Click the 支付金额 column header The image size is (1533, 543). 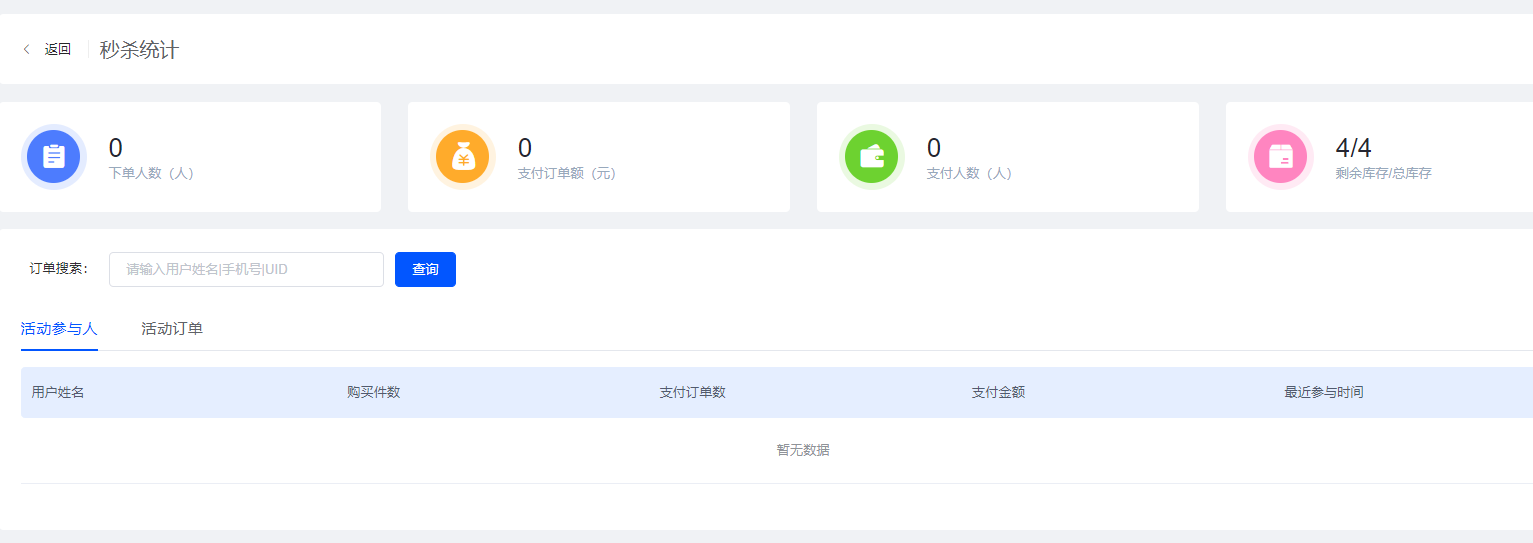[x=998, y=392]
